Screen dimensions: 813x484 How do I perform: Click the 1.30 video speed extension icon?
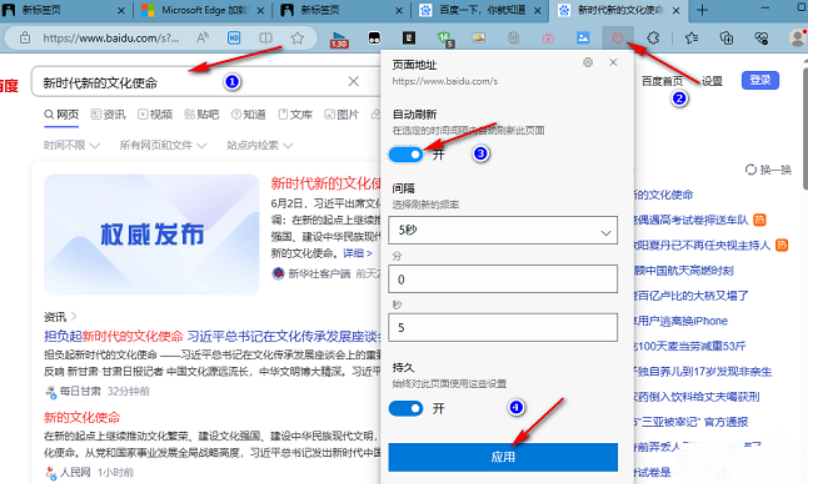click(x=339, y=39)
